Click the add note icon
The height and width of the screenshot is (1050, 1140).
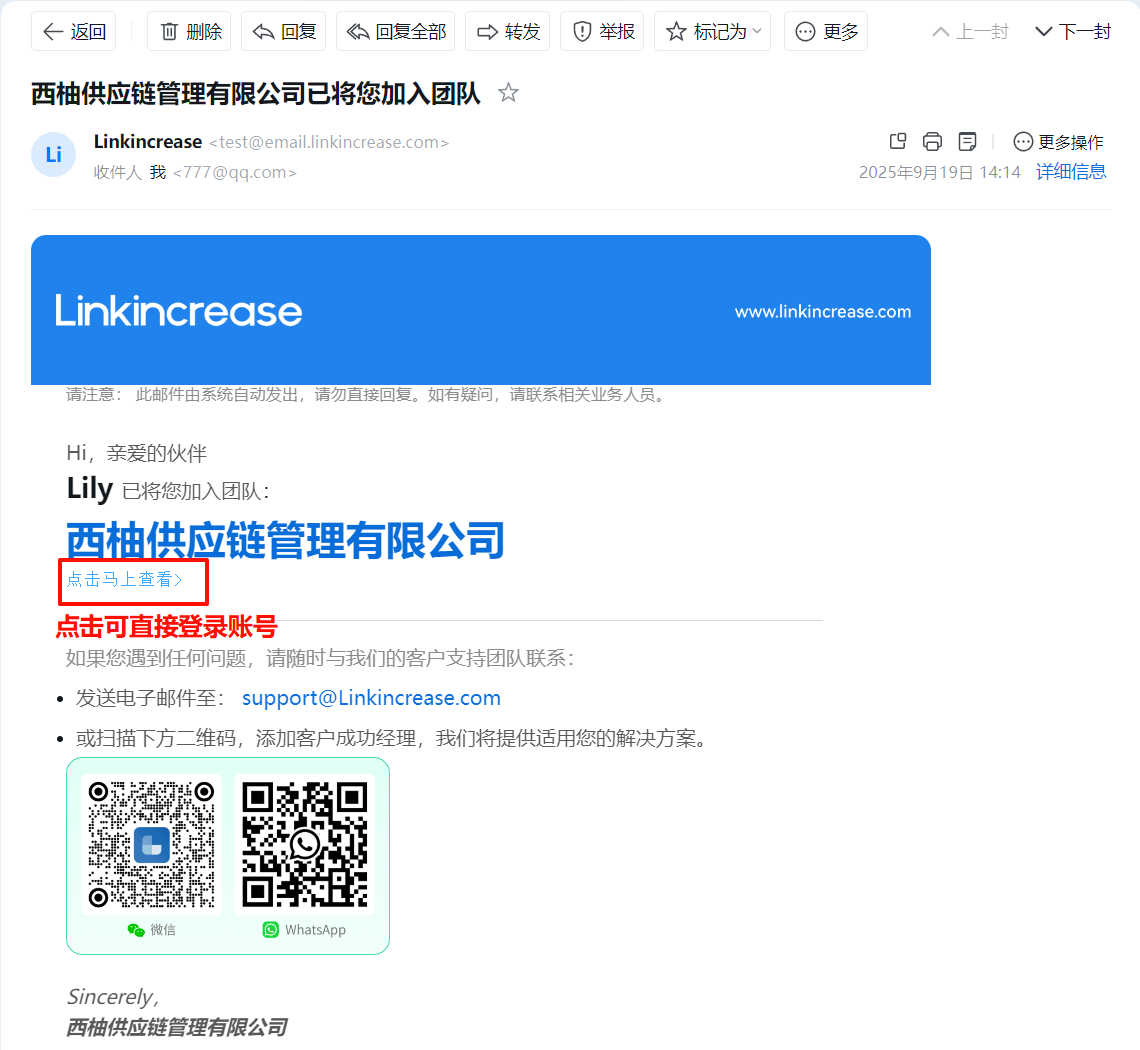click(967, 141)
